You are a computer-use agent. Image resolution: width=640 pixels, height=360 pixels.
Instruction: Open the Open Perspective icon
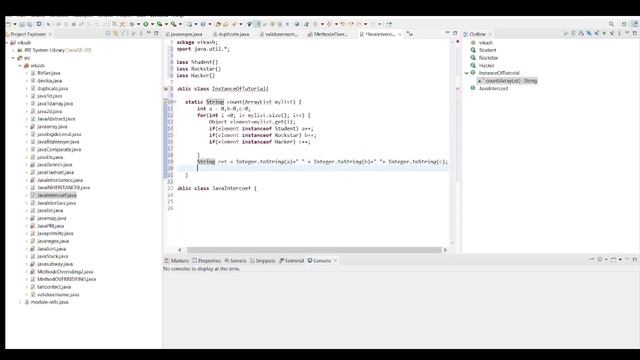coord(624,24)
